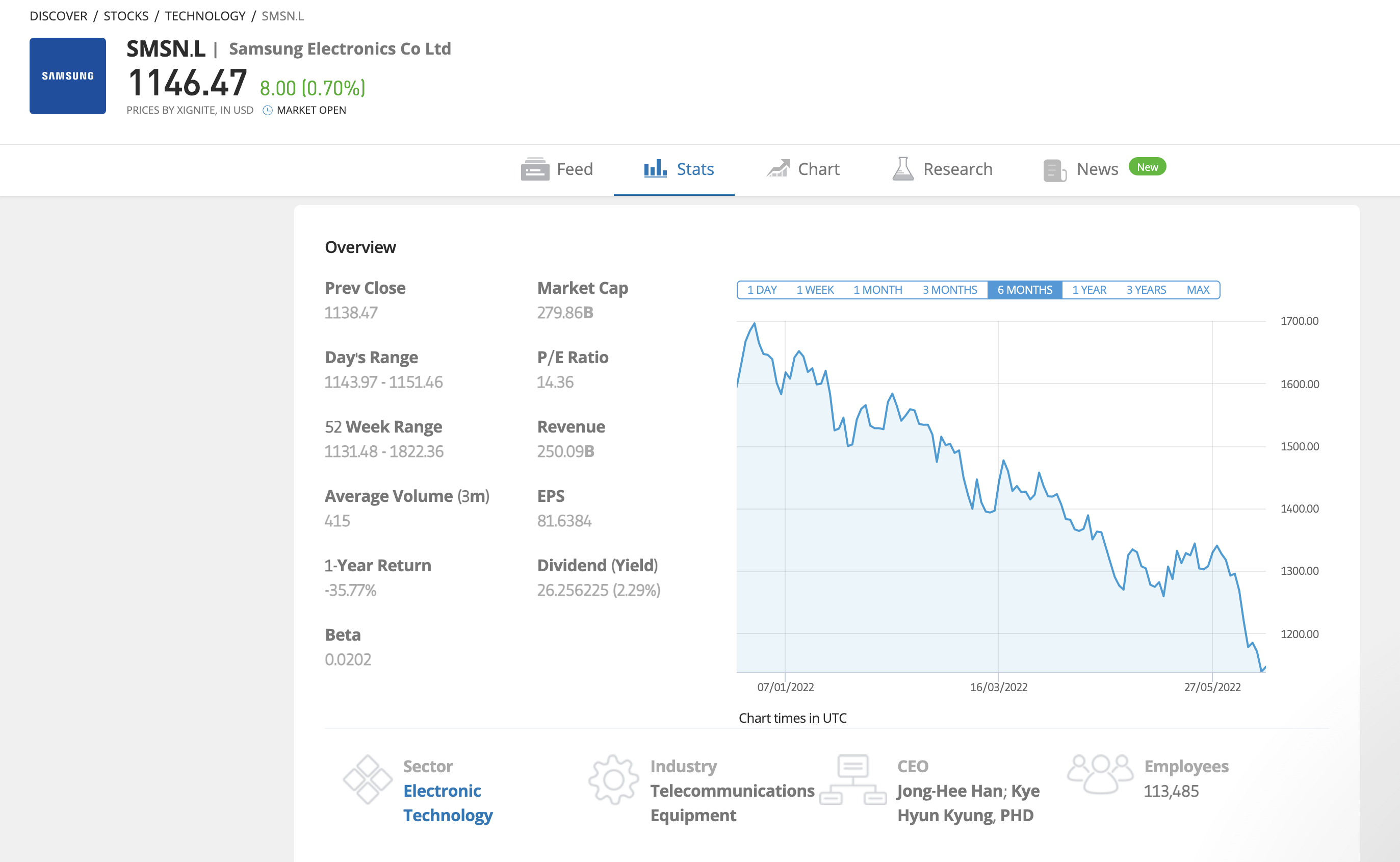Click the News document icon

coord(1055,170)
